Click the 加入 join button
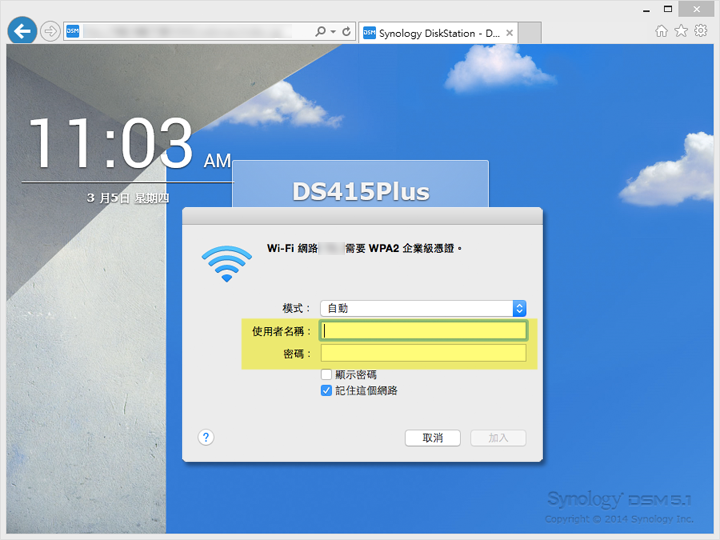This screenshot has height=540, width=720. pos(498,438)
